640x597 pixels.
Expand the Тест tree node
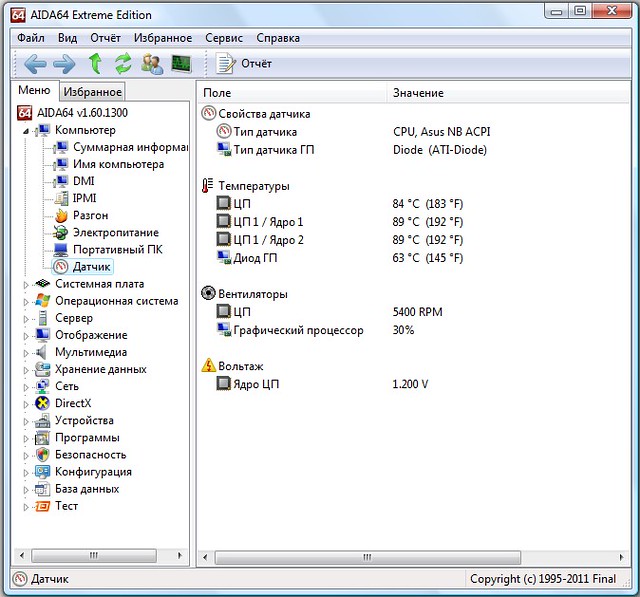tap(27, 506)
